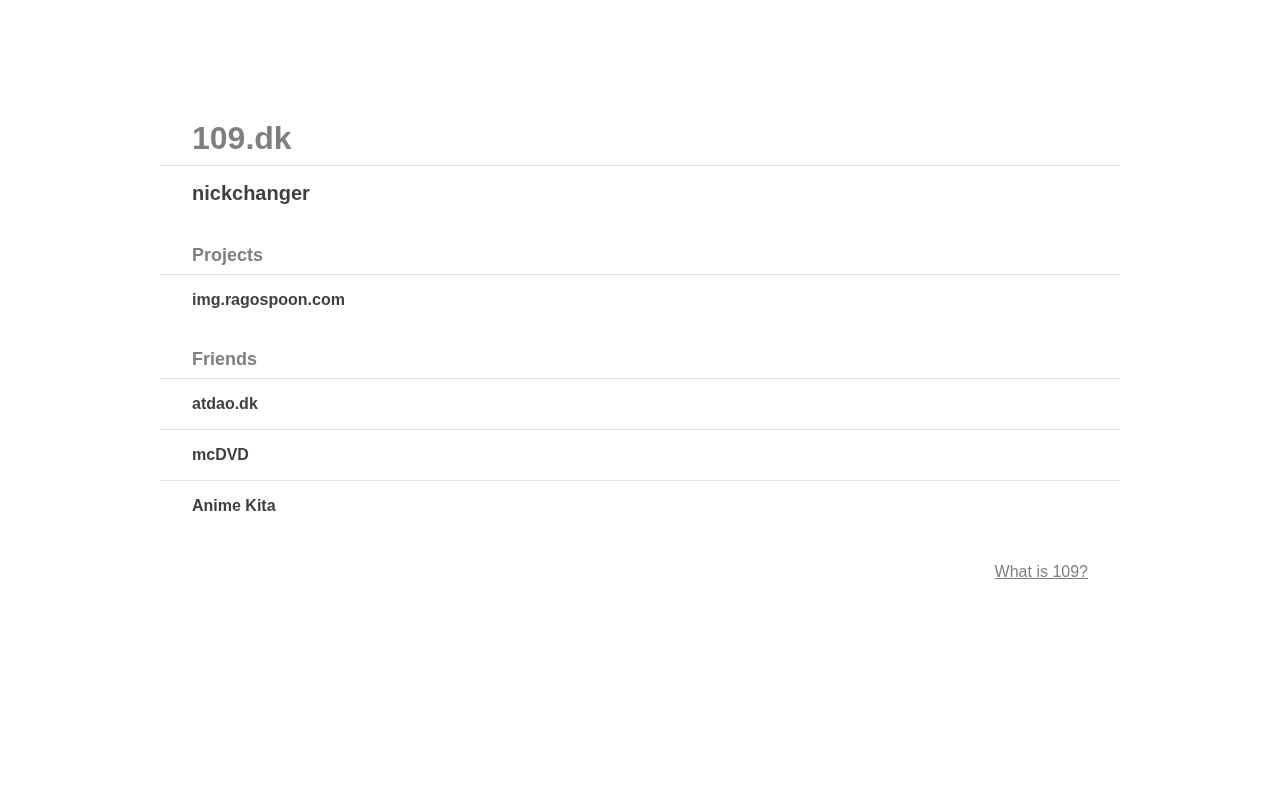This screenshot has height=800, width=1280.
Task: Click the large gray 109.dk header
Action: click(x=241, y=138)
